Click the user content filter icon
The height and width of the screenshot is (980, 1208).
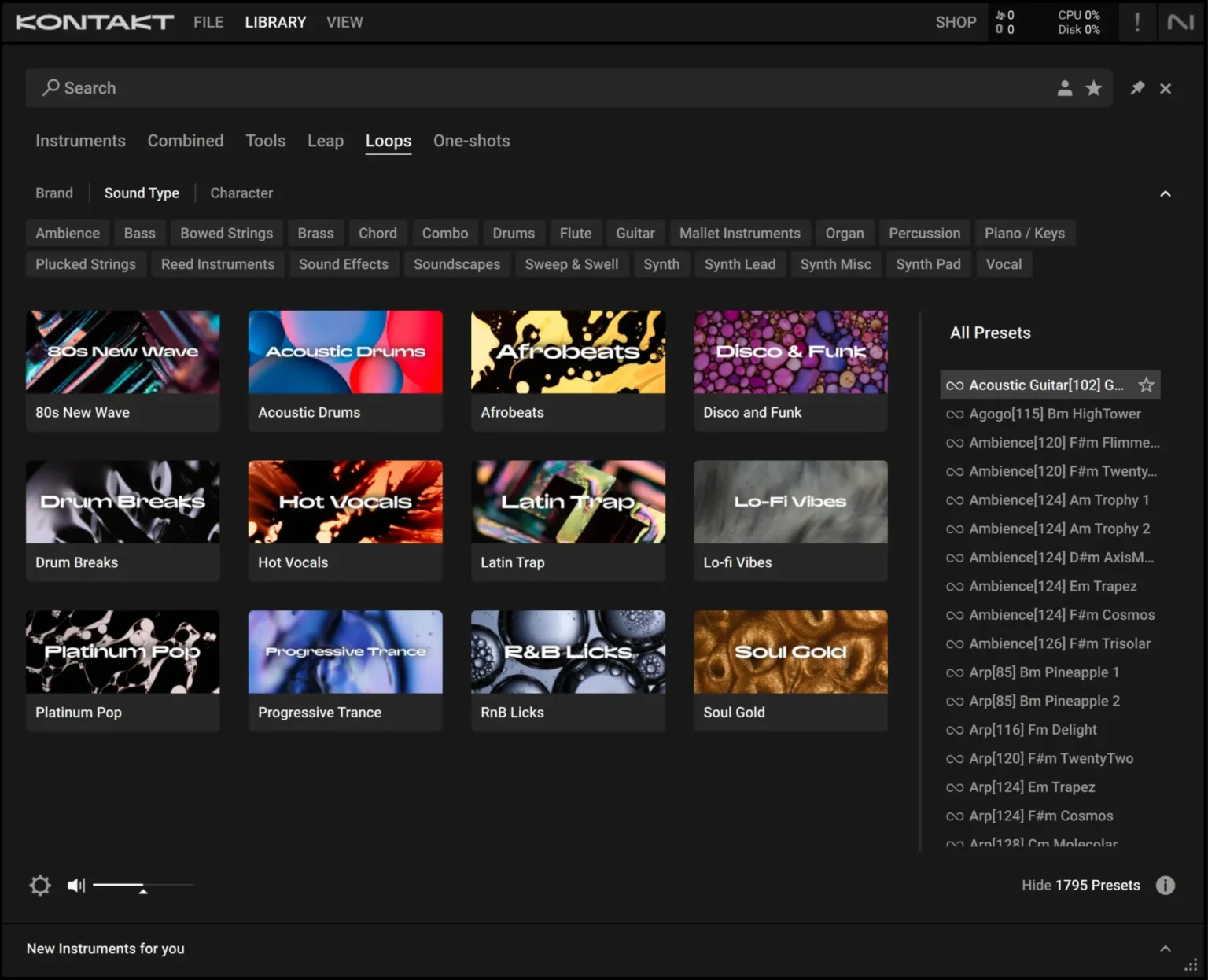tap(1064, 88)
